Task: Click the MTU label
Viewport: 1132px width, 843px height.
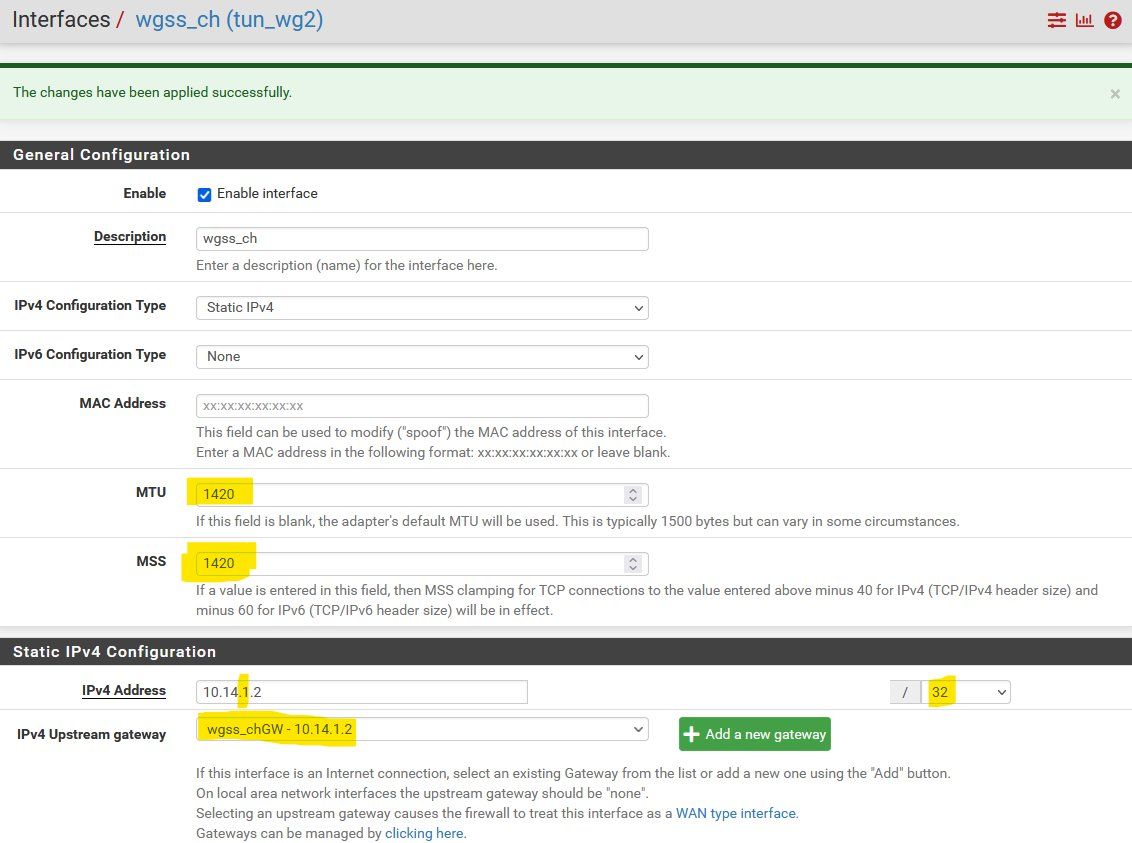Action: pos(151,492)
